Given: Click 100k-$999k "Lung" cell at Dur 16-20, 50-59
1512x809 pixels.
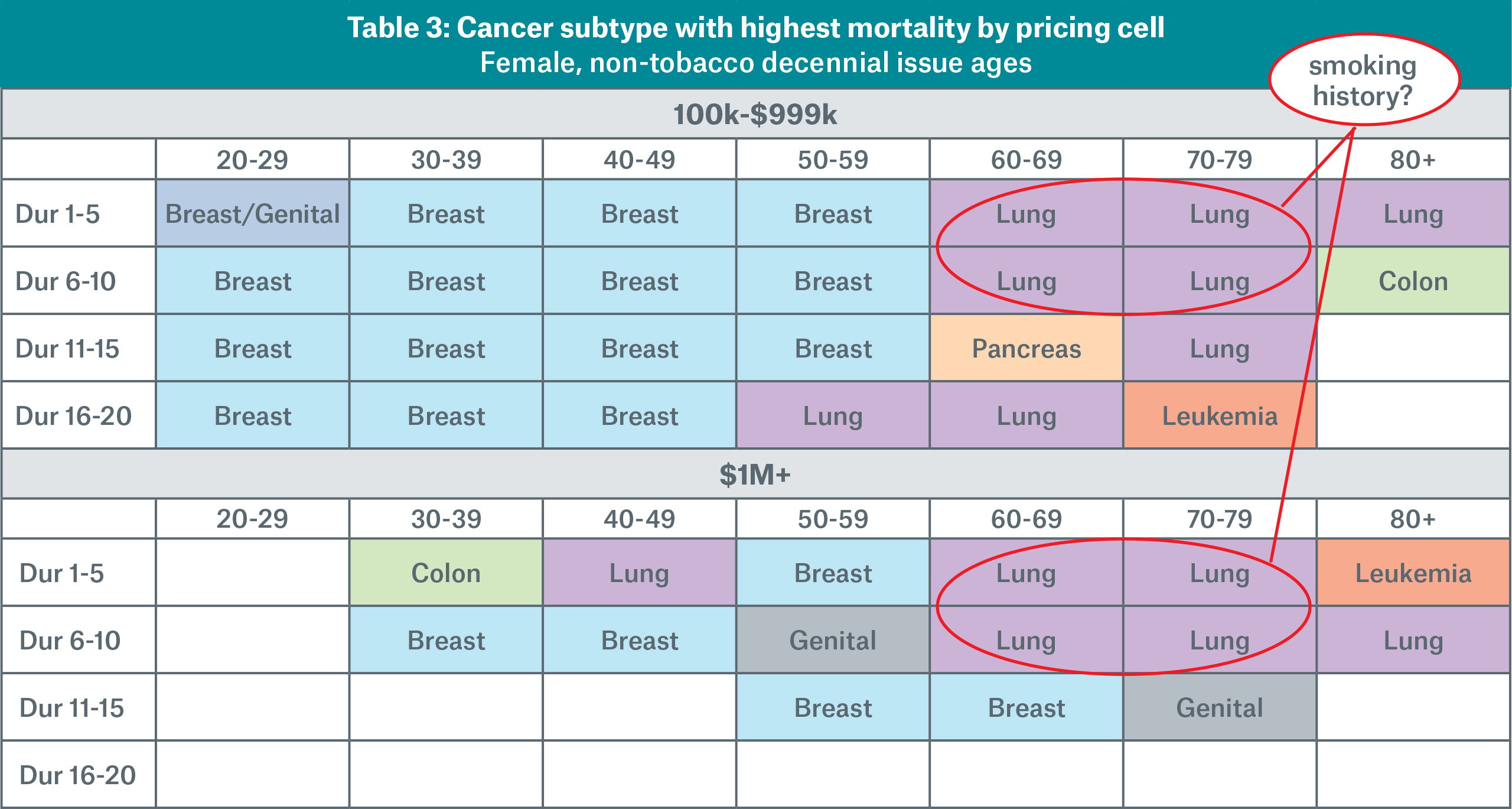Looking at the screenshot, I should pyautogui.click(x=833, y=416).
